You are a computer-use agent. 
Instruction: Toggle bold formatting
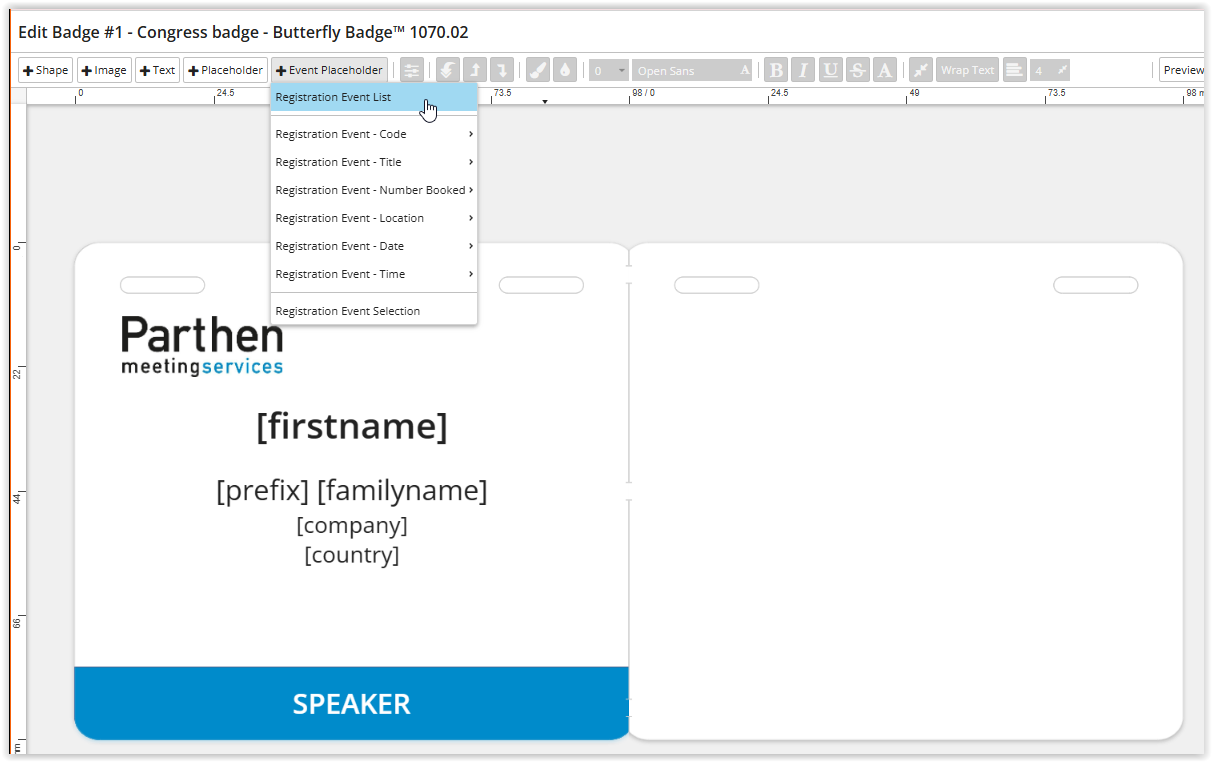point(776,71)
